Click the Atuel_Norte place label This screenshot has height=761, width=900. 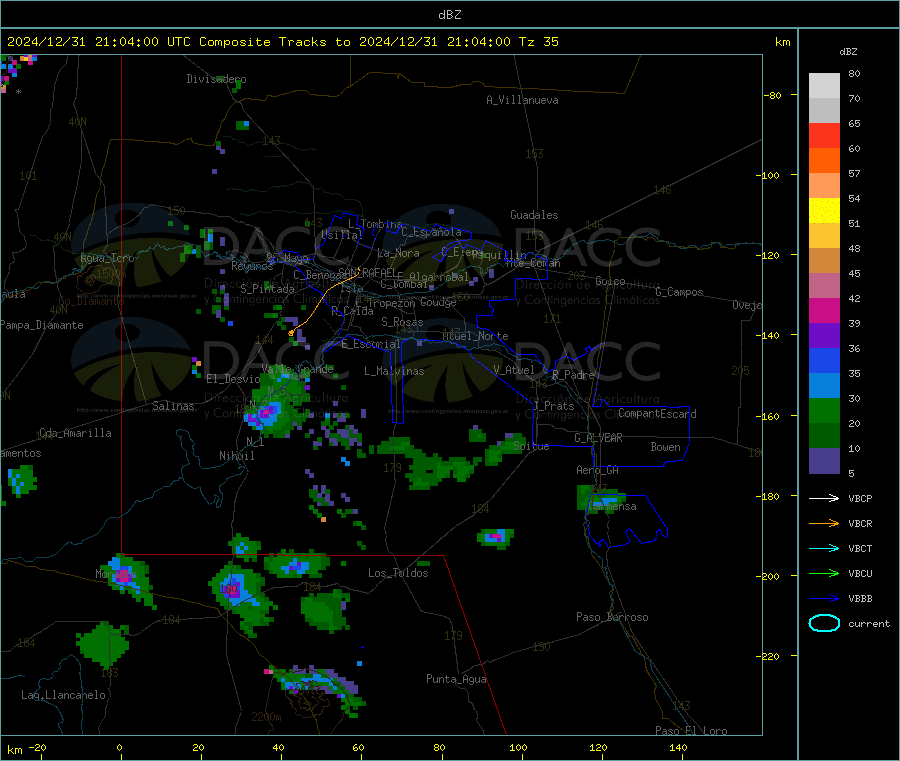(475, 336)
